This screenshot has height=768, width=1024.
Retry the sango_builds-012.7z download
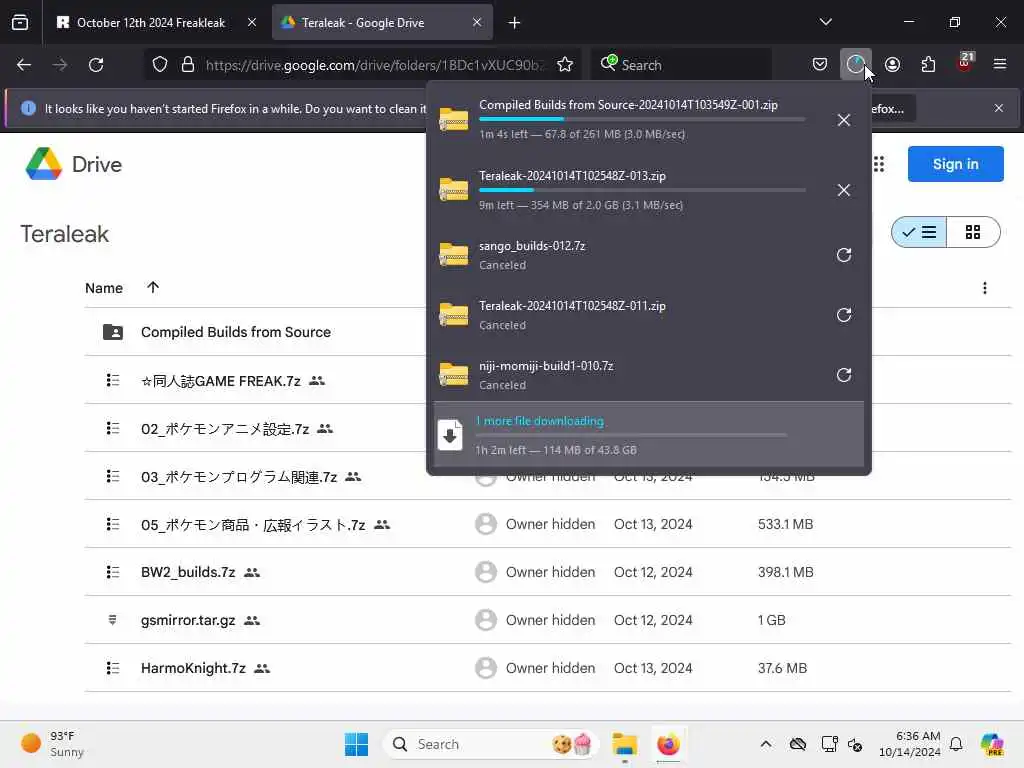[843, 255]
